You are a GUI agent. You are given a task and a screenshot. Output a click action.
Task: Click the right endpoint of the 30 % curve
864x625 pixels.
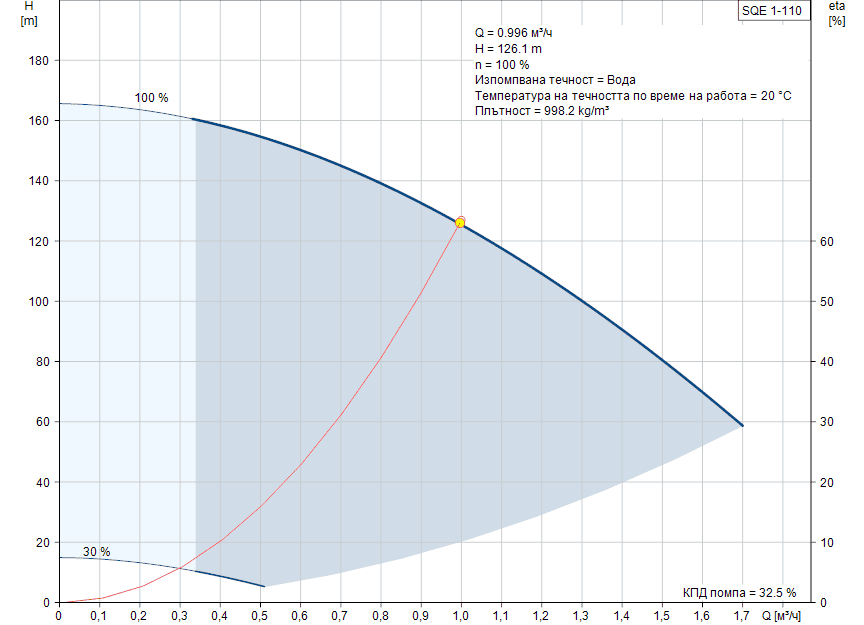264,586
